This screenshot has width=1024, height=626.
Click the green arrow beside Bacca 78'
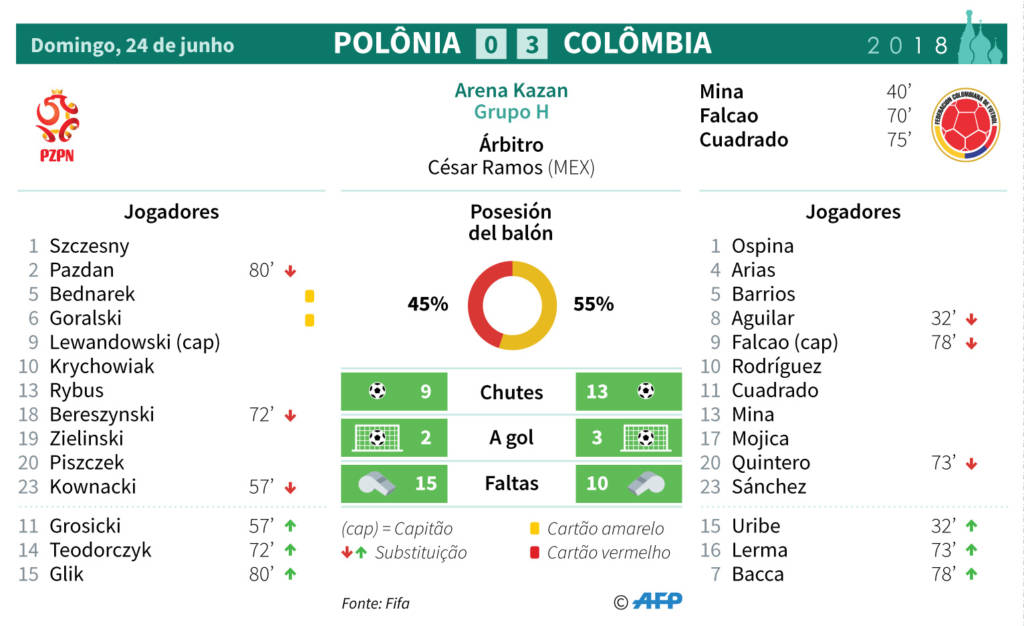coord(972,574)
